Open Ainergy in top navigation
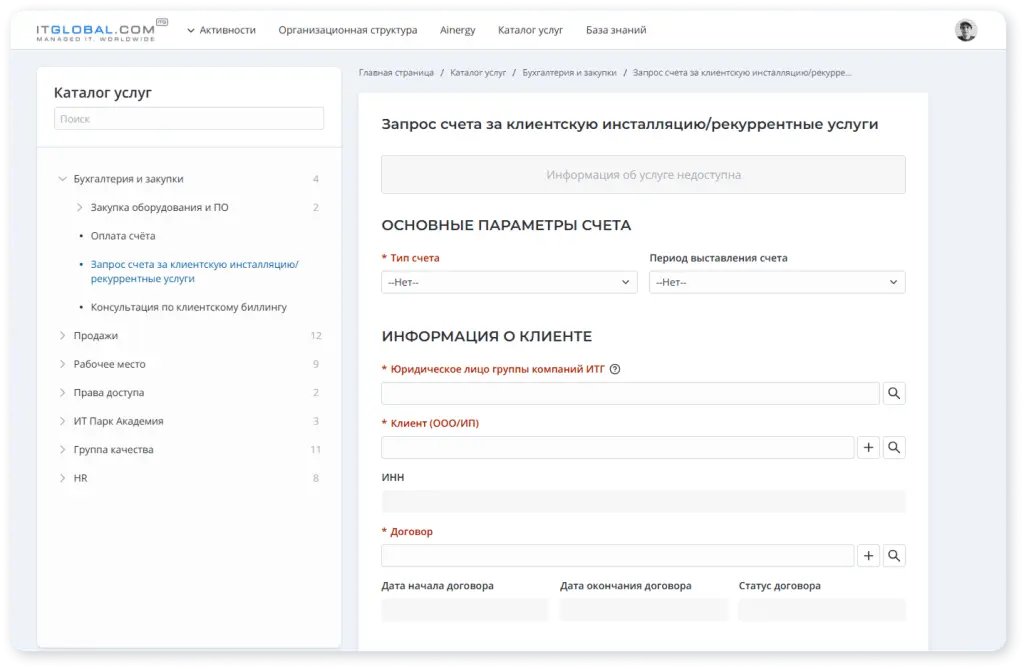 pyautogui.click(x=457, y=30)
